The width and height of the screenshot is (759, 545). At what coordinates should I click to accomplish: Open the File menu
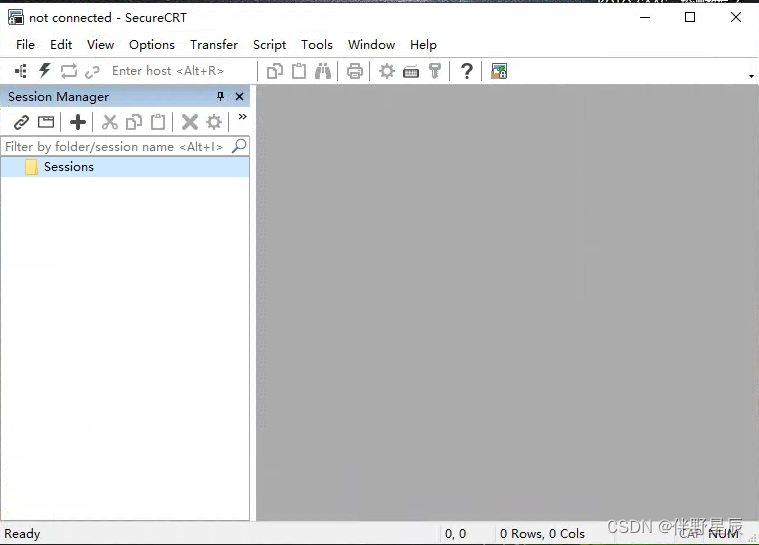coord(25,45)
